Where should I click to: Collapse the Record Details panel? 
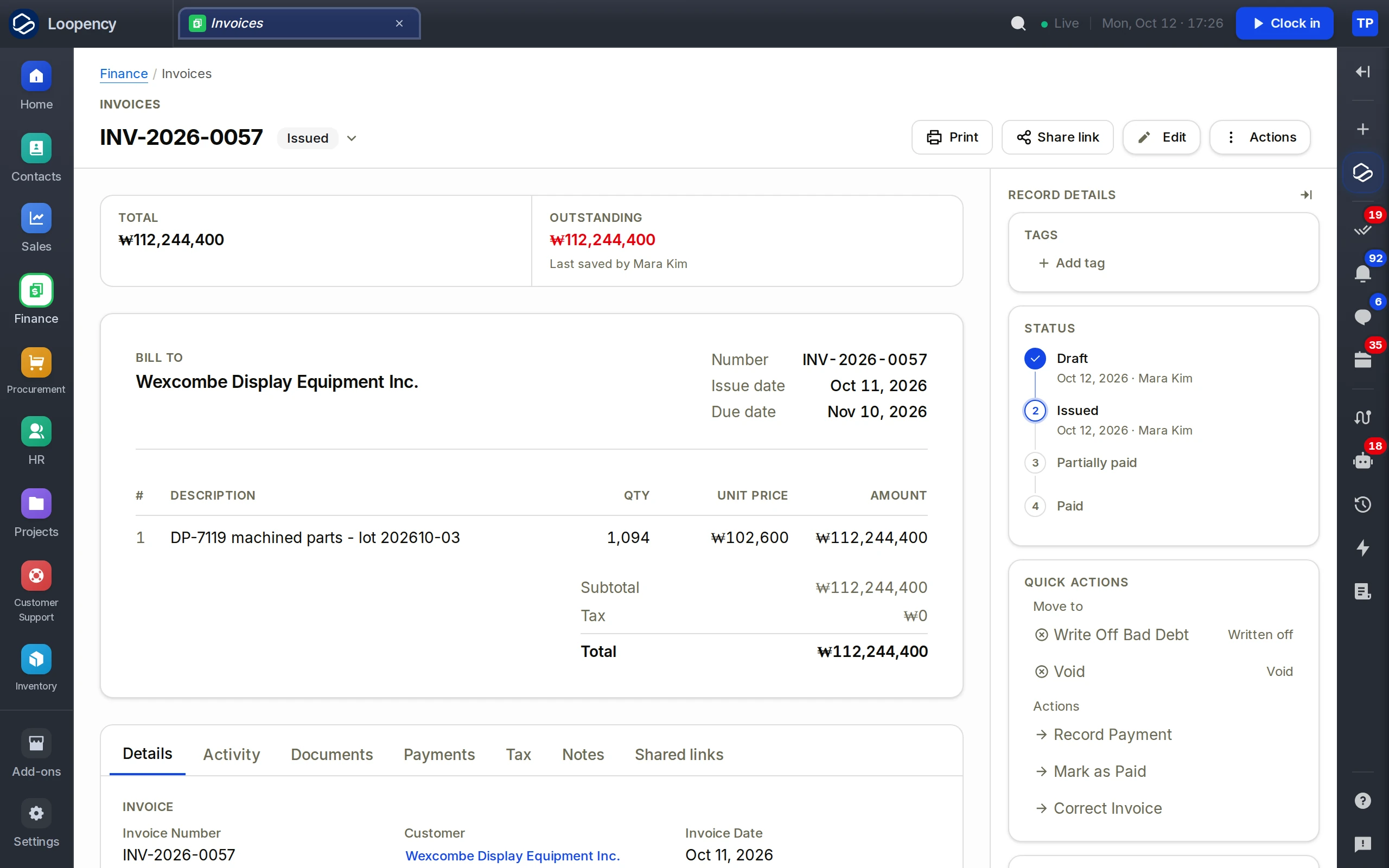[1307, 195]
